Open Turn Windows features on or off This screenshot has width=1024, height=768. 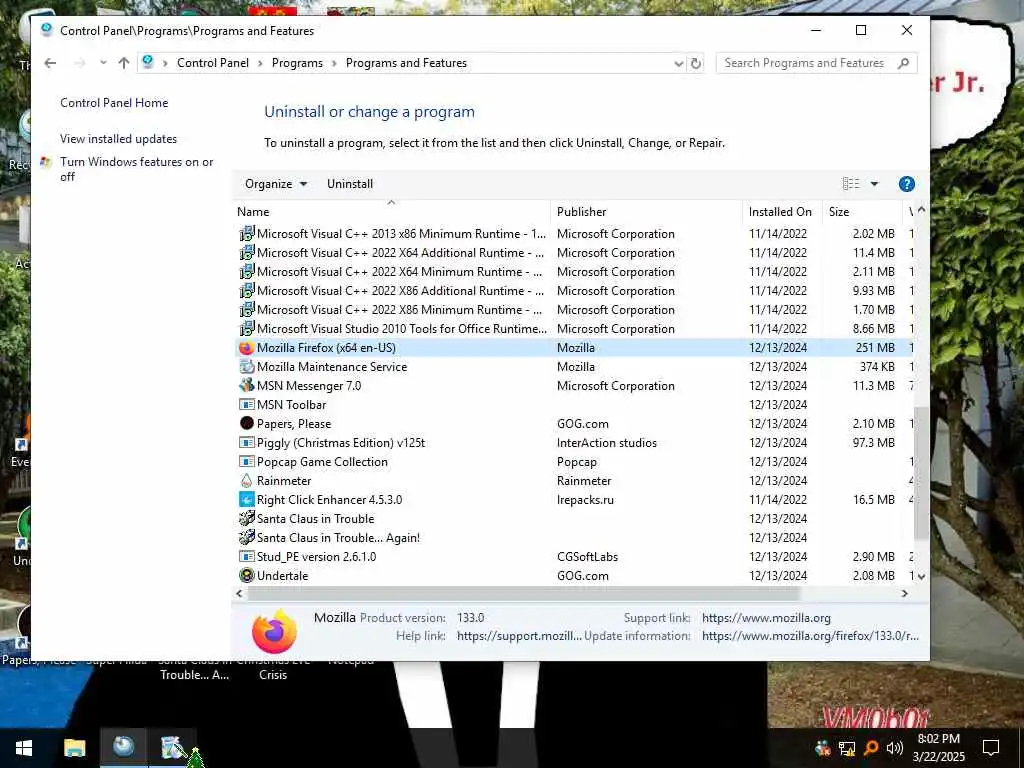point(136,169)
